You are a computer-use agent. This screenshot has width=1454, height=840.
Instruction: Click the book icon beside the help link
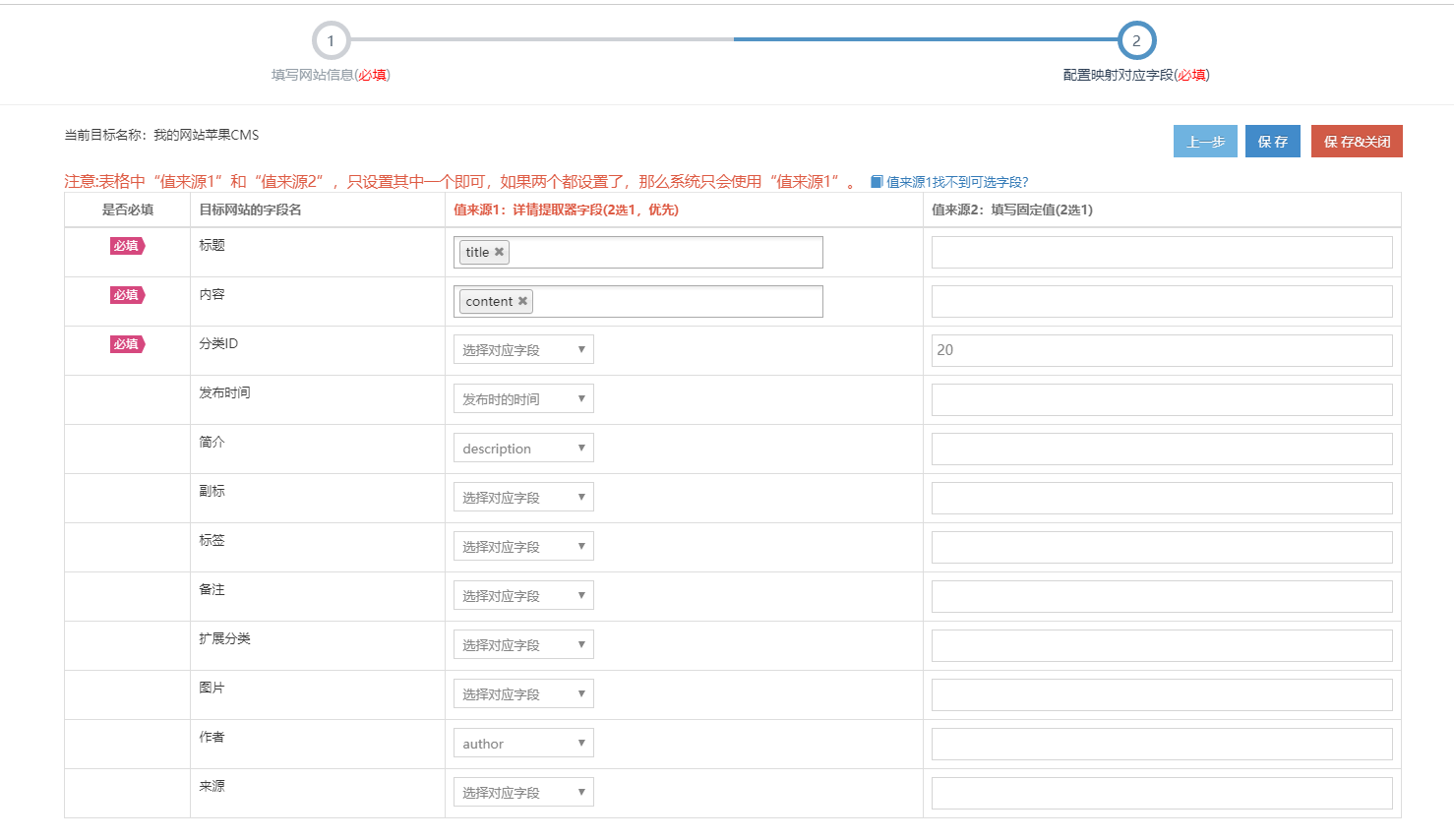point(877,182)
